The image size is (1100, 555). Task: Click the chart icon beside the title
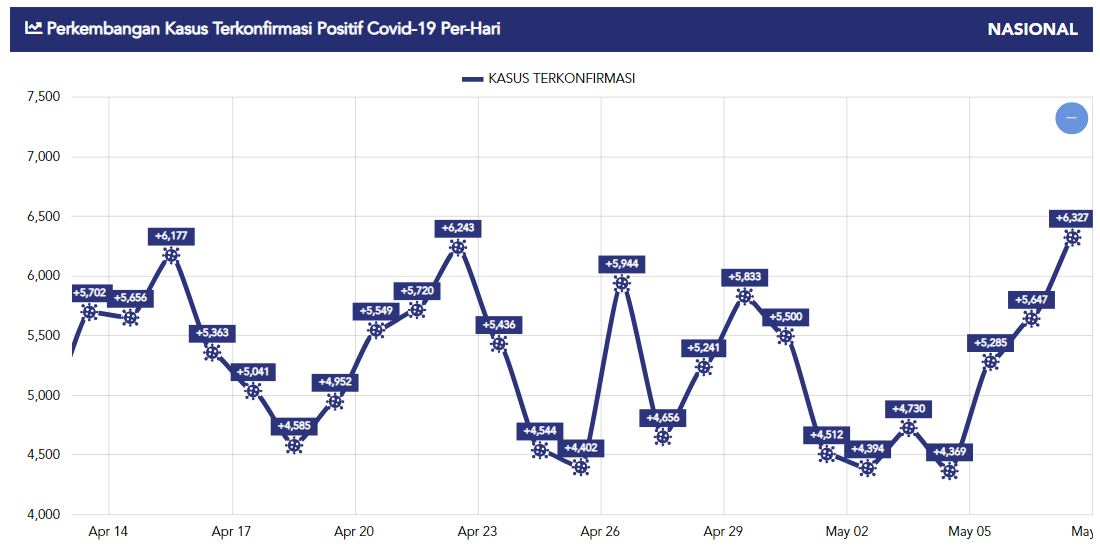[34, 28]
